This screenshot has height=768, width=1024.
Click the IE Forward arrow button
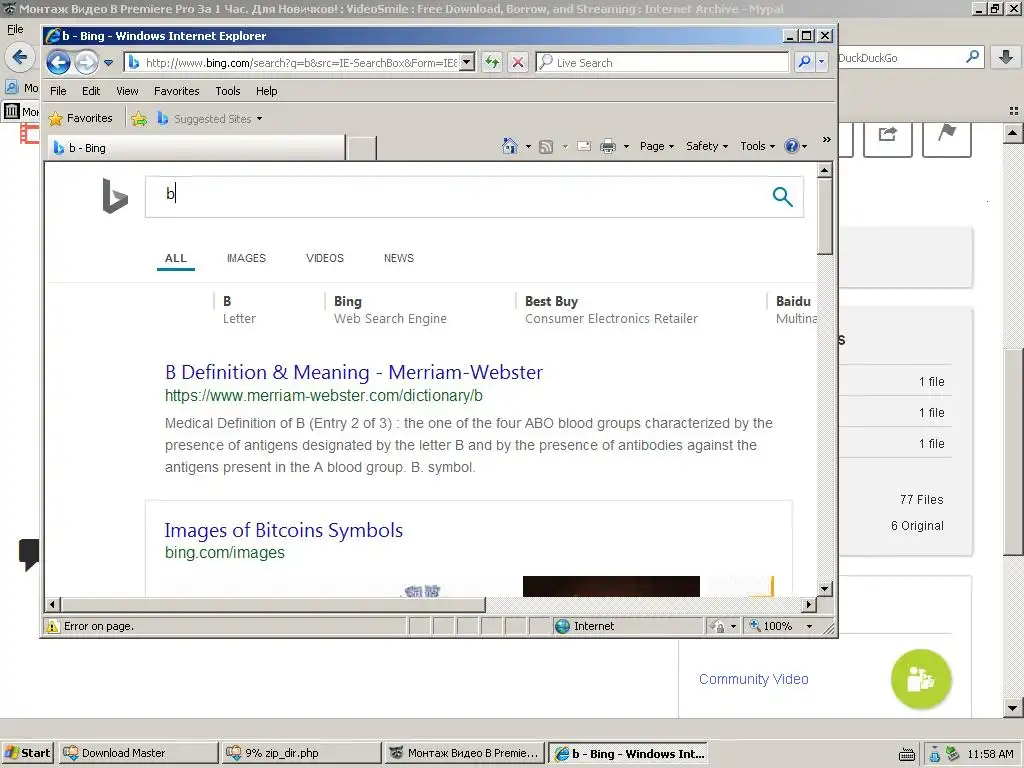pos(86,63)
